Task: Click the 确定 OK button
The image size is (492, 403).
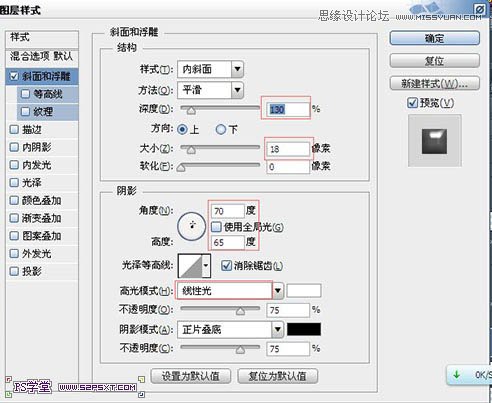Action: (435, 38)
